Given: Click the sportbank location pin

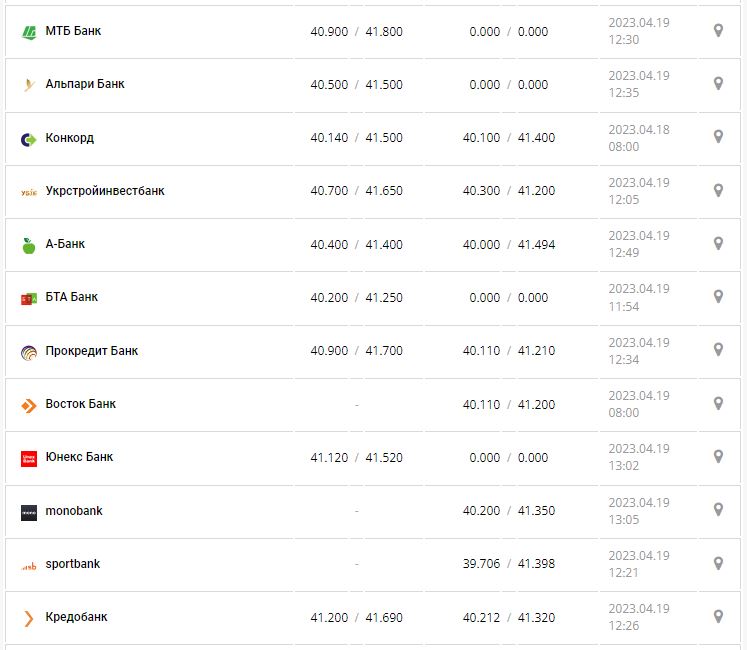Looking at the screenshot, I should click(717, 563).
